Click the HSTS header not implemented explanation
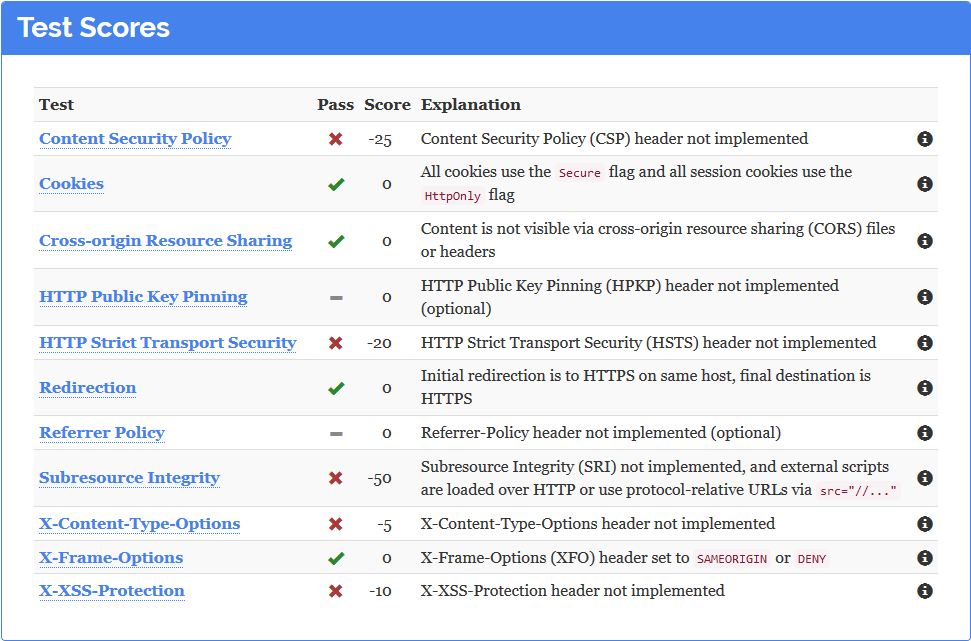 pos(648,342)
